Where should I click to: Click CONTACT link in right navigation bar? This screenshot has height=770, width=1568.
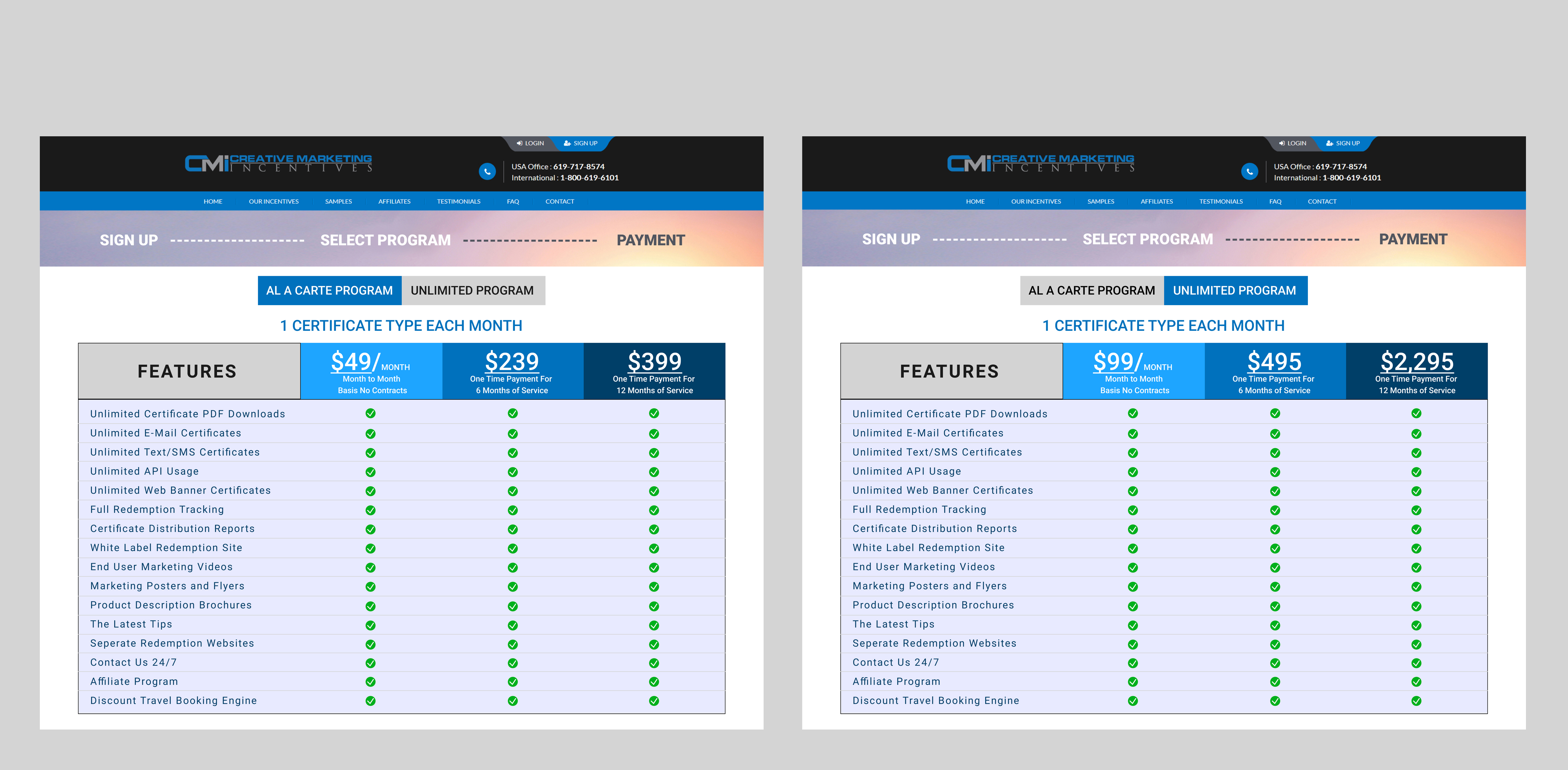tap(1321, 202)
